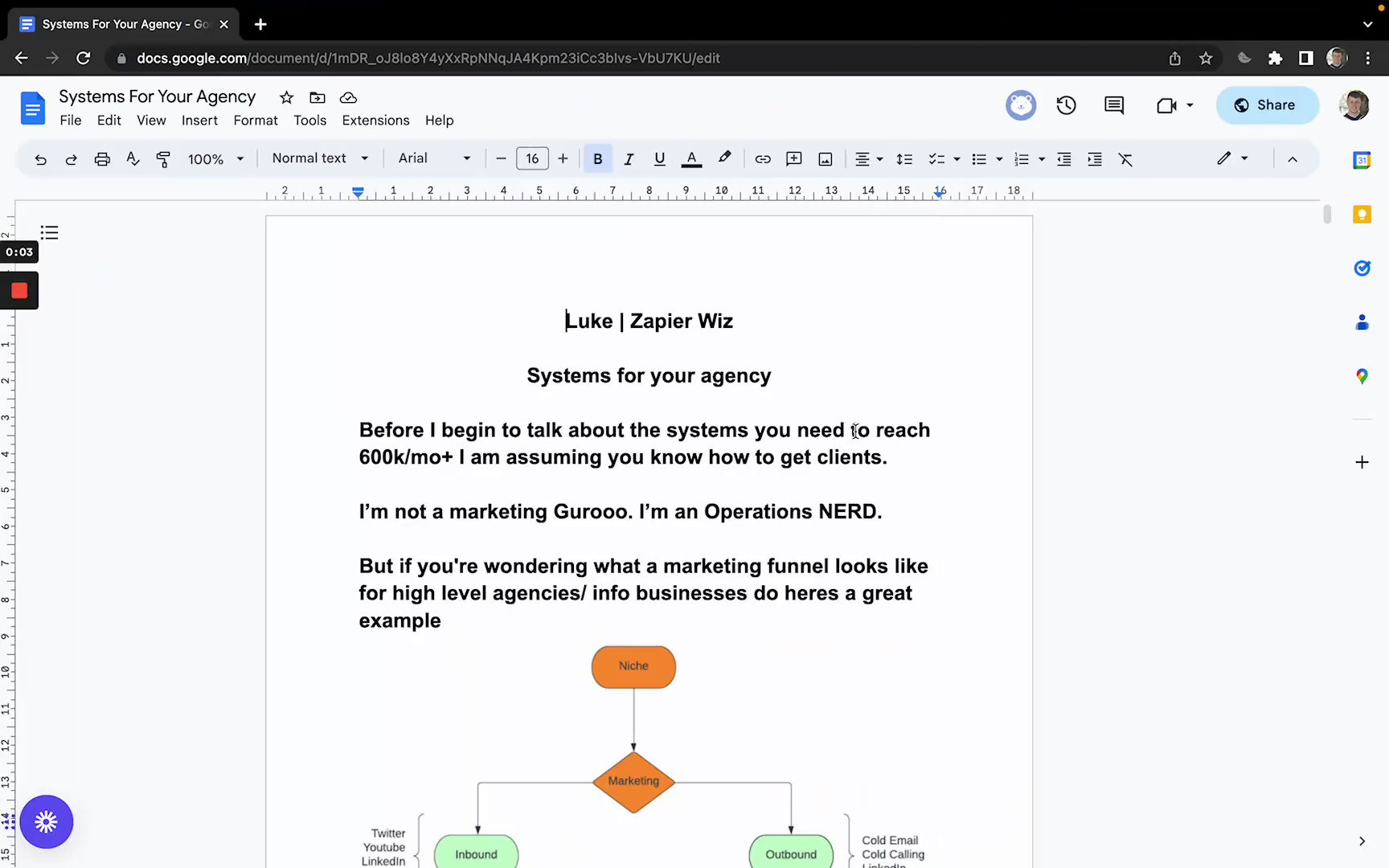1389x868 pixels.
Task: Open Google Keep in the side panel
Action: point(1362,215)
